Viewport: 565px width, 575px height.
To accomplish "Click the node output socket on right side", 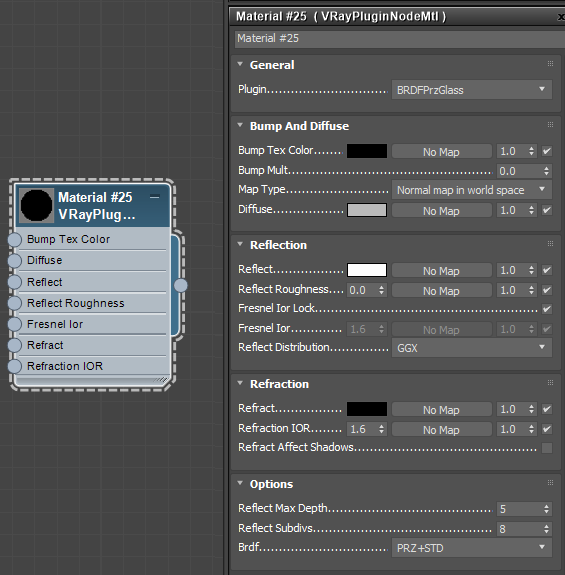I will coord(180,285).
